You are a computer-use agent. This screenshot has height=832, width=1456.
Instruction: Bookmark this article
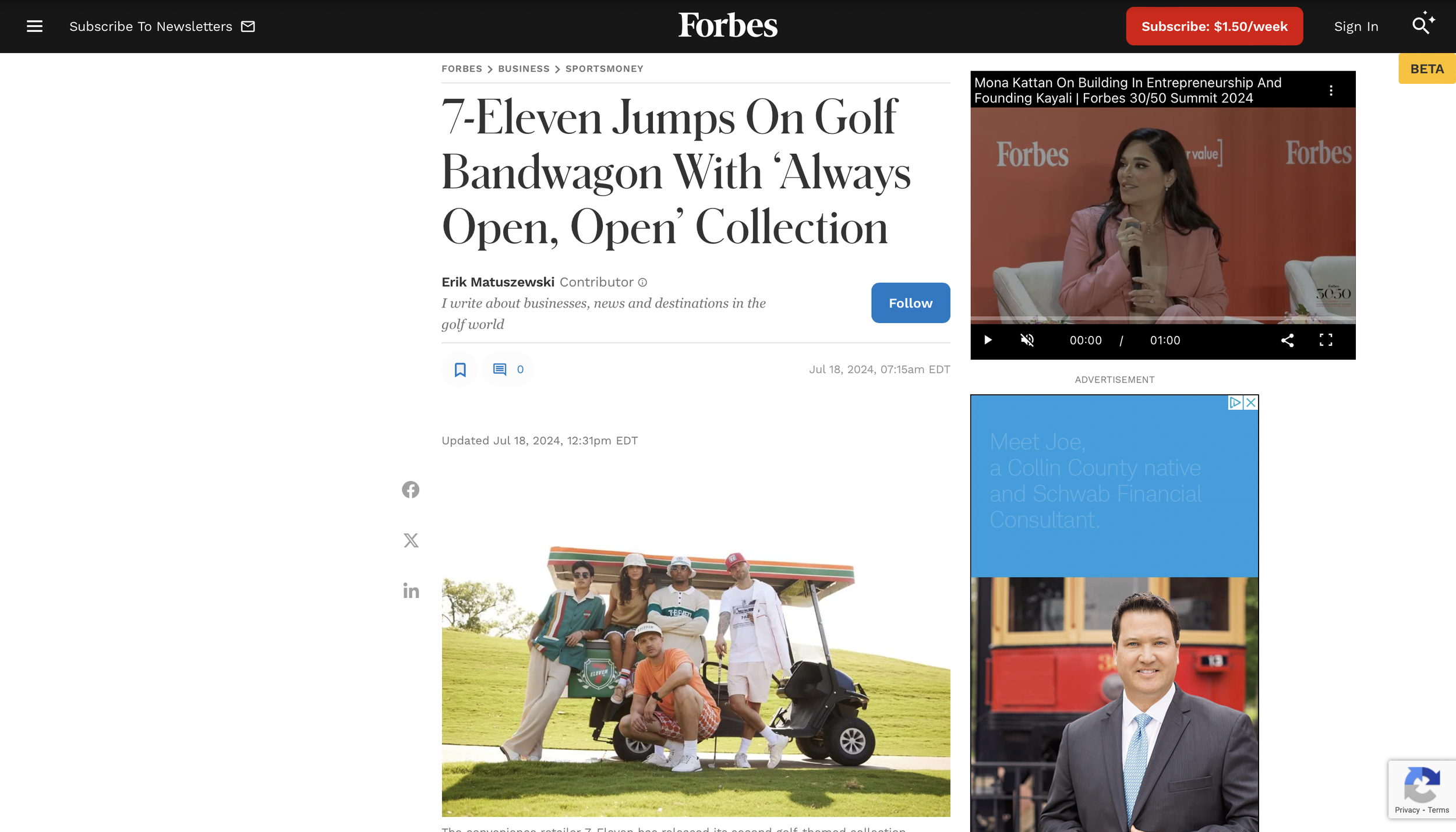point(460,370)
